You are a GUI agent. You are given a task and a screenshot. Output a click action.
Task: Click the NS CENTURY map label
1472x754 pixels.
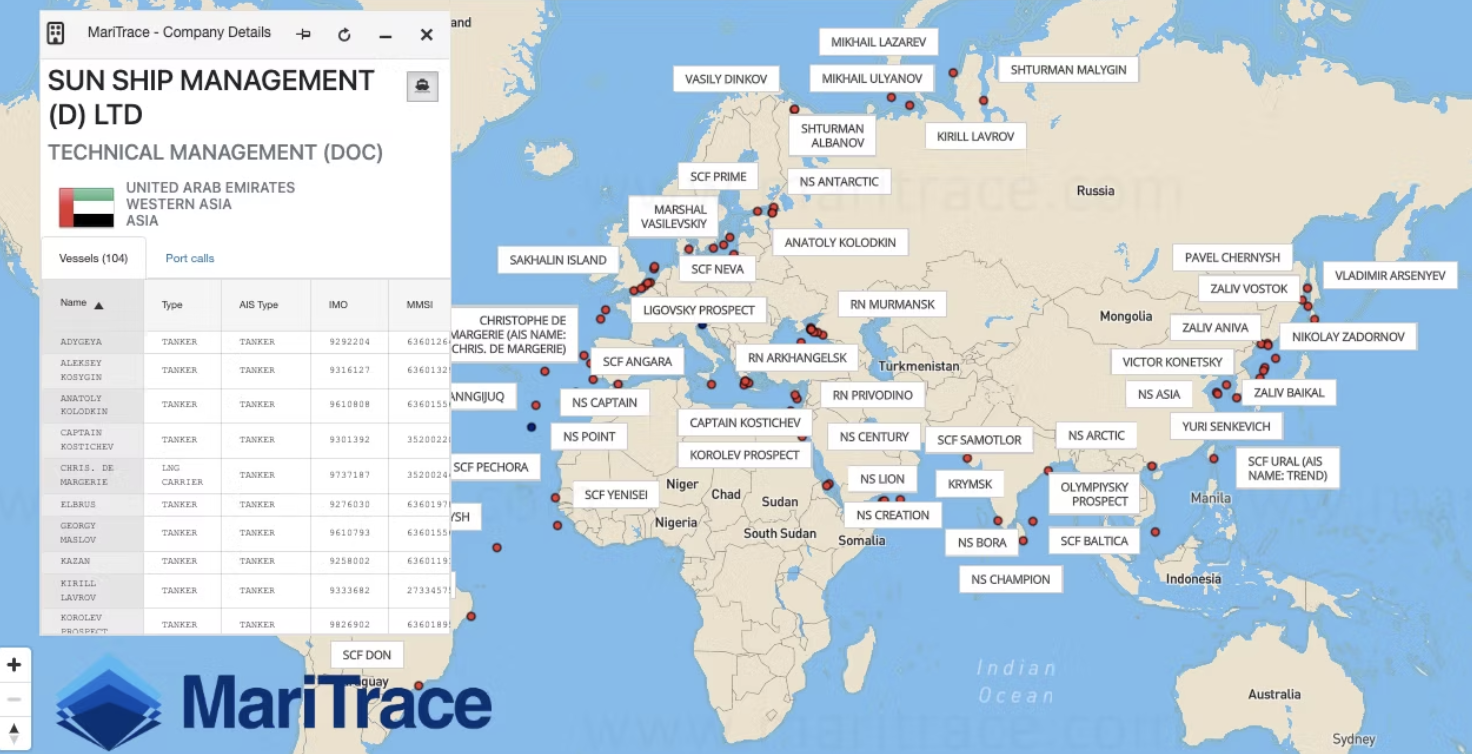coord(874,437)
